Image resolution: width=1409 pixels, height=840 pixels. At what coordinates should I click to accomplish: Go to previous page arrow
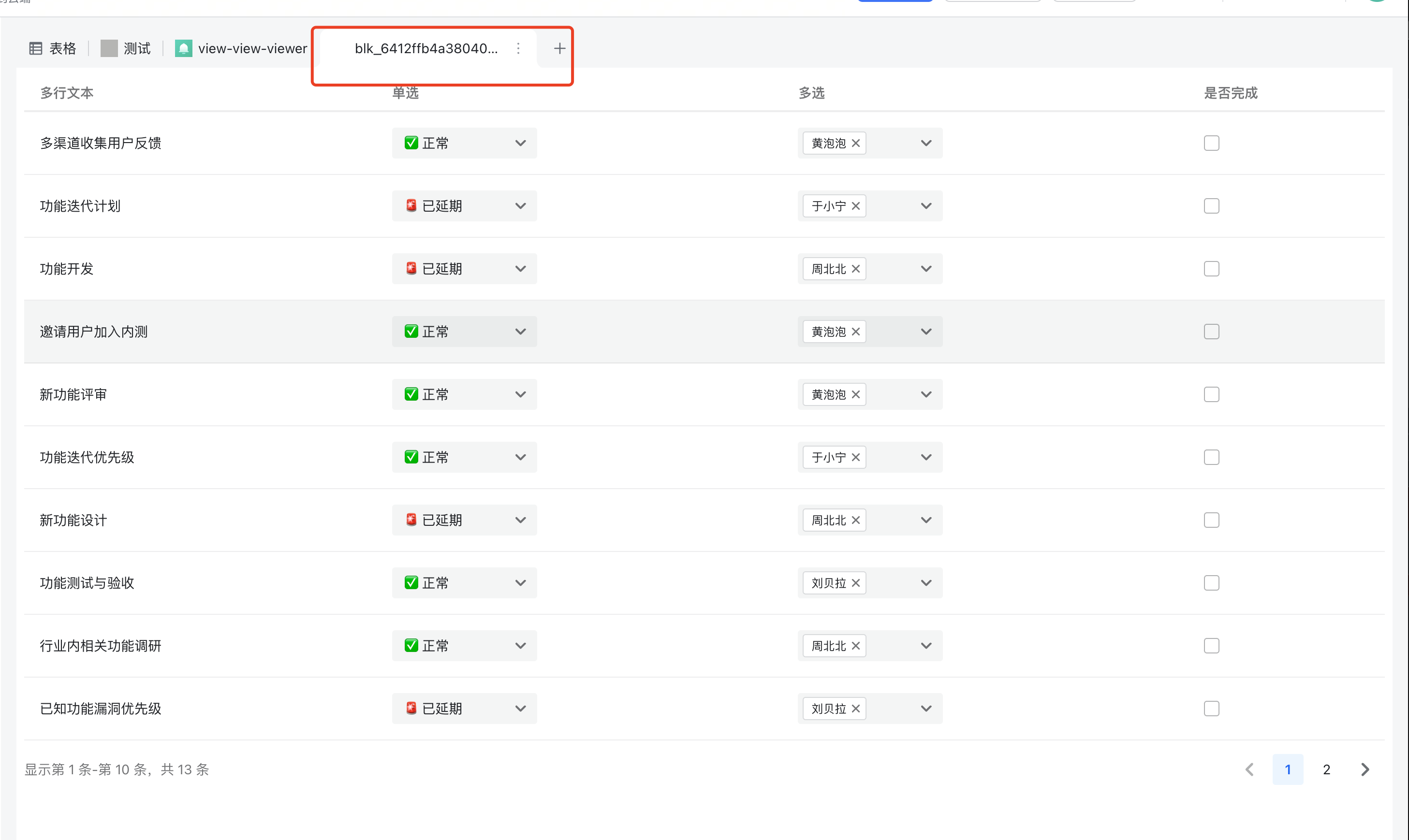pyautogui.click(x=1250, y=769)
